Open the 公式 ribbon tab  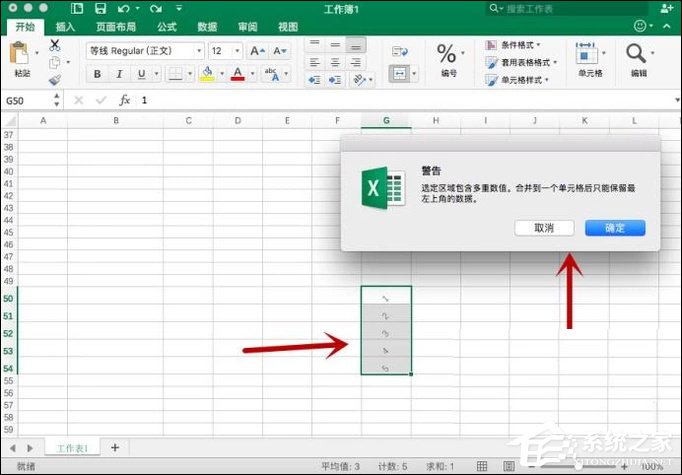pyautogui.click(x=166, y=27)
